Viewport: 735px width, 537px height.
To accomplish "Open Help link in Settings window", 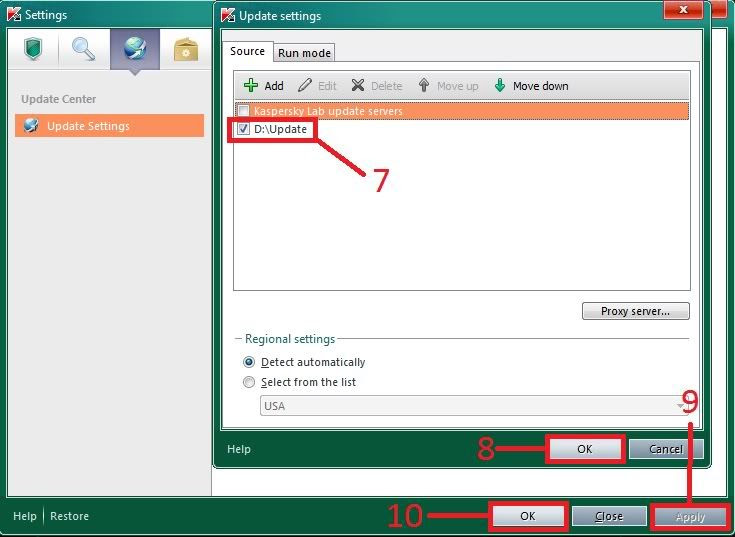I will [x=25, y=516].
